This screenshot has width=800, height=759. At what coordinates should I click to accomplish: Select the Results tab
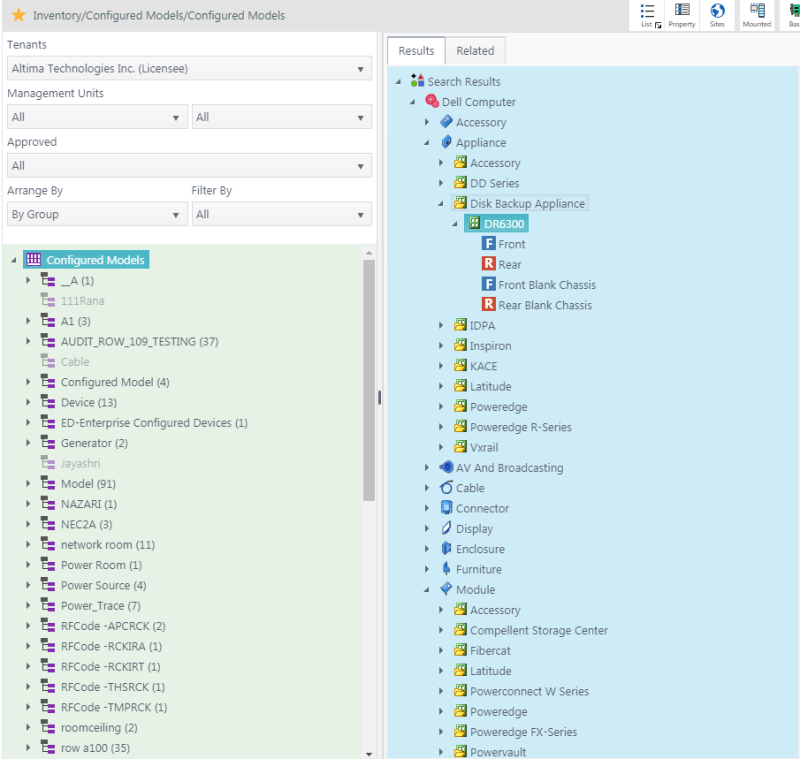click(x=415, y=50)
